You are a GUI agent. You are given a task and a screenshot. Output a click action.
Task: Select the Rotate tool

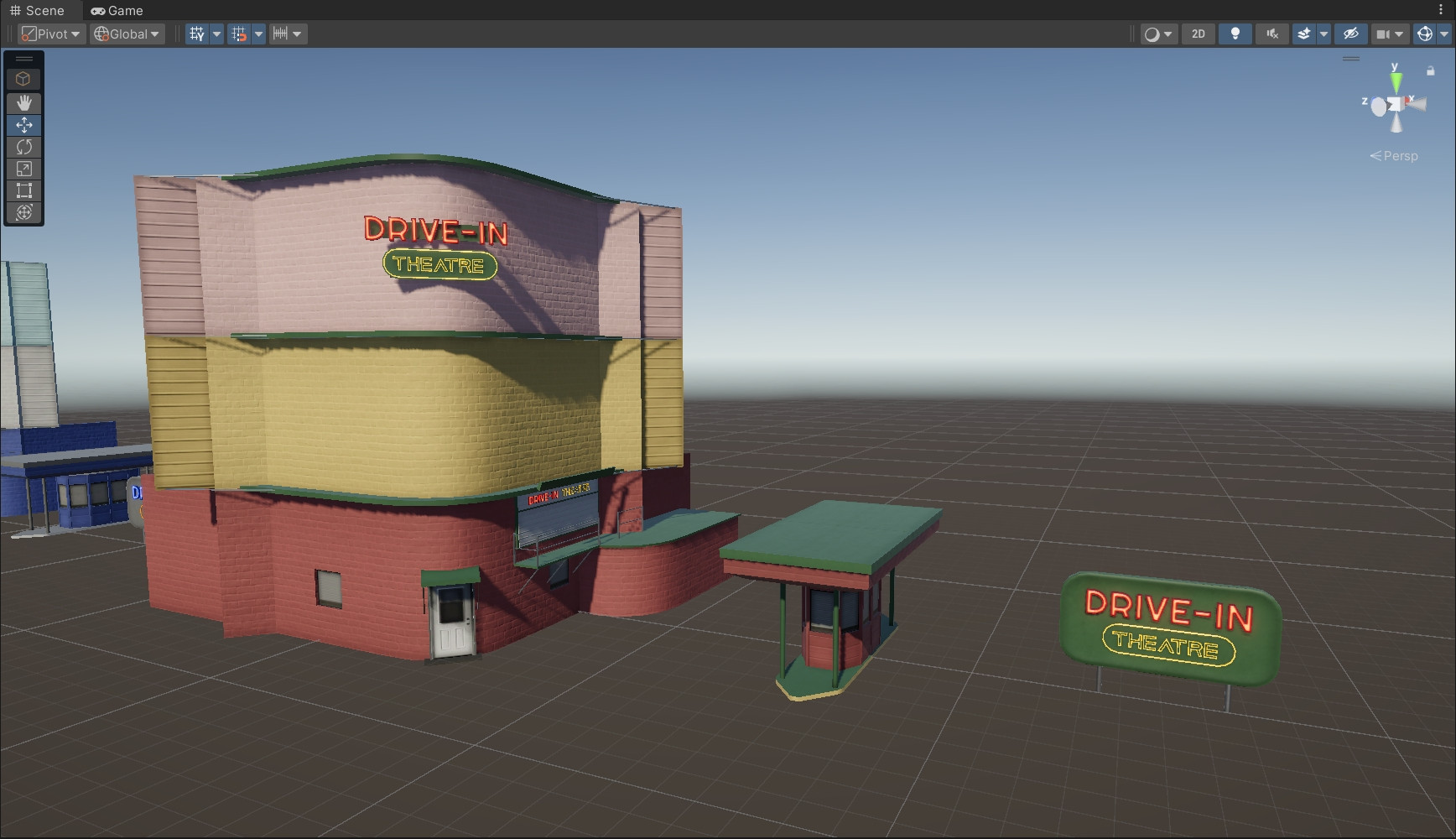pyautogui.click(x=23, y=147)
